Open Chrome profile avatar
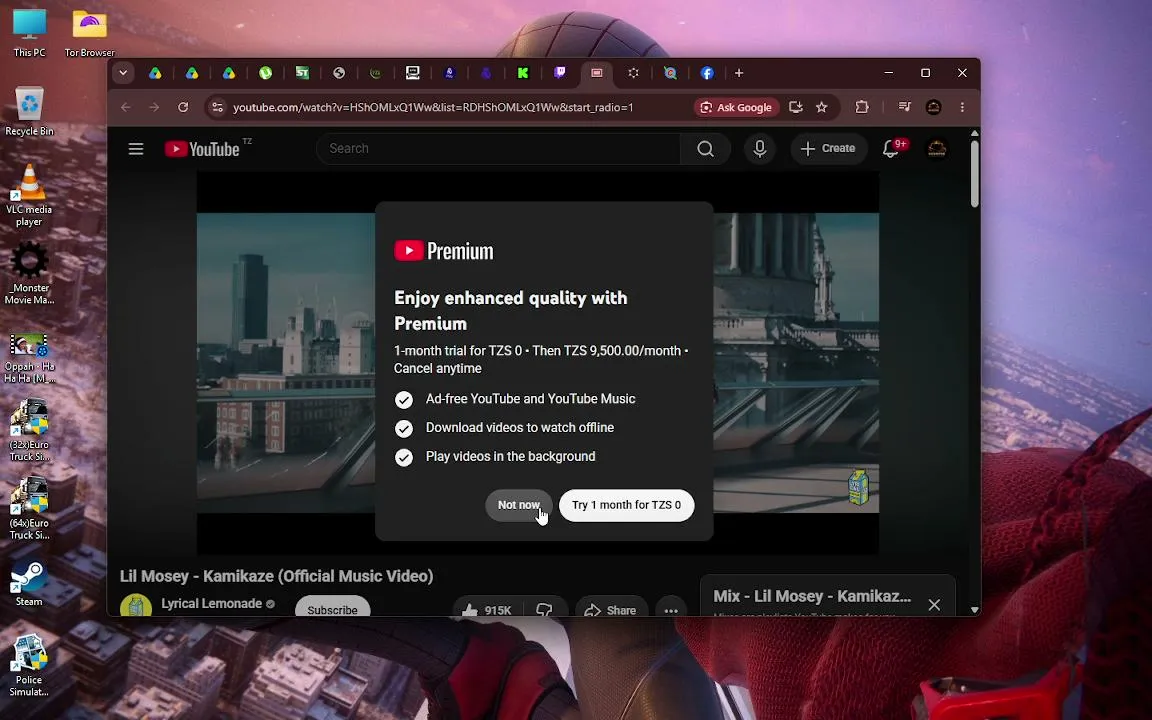 934,107
